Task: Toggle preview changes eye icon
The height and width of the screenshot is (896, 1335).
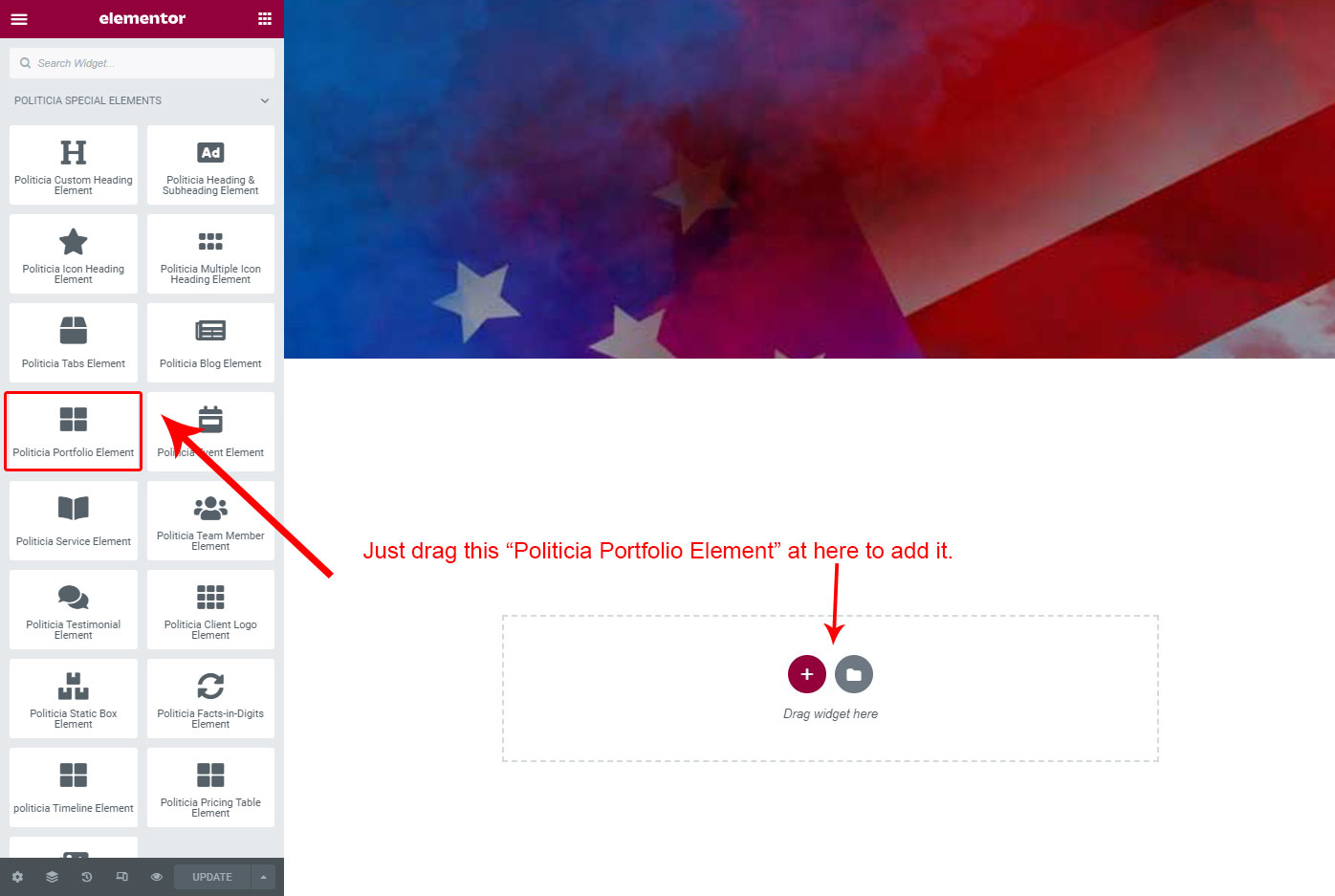Action: coord(157,877)
